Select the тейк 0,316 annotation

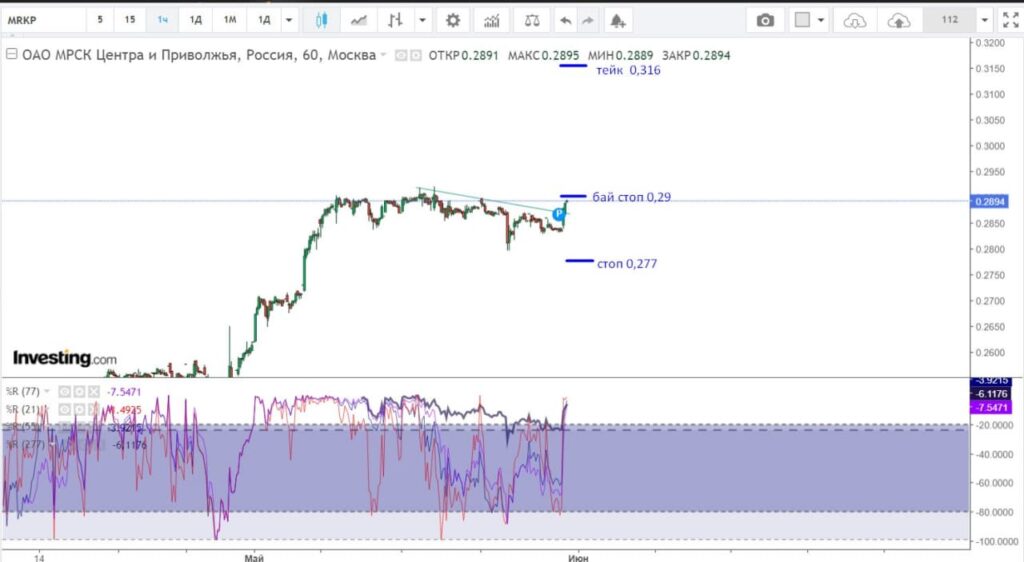tap(628, 70)
